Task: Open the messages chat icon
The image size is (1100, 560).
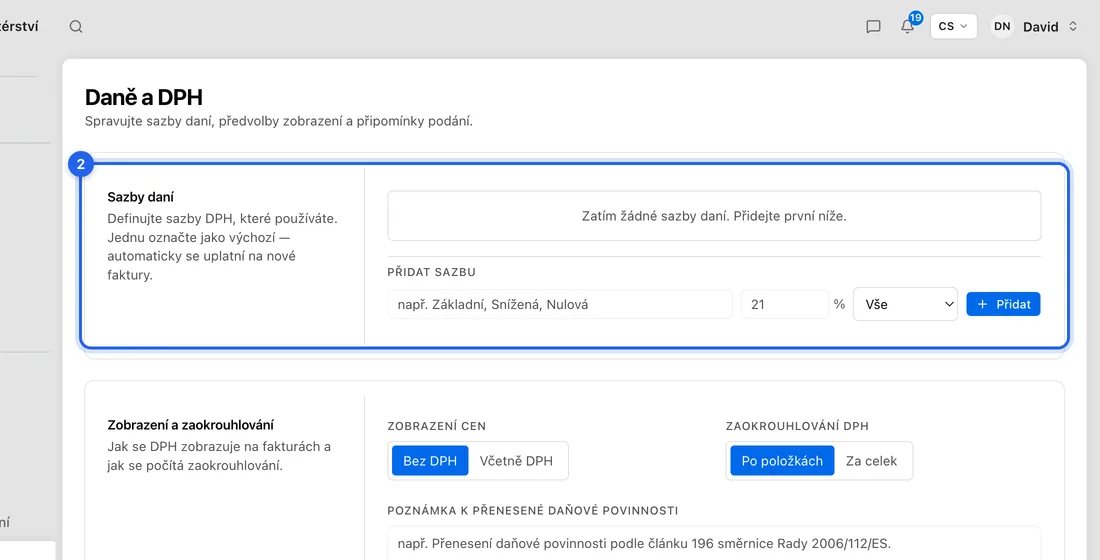Action: (873, 27)
